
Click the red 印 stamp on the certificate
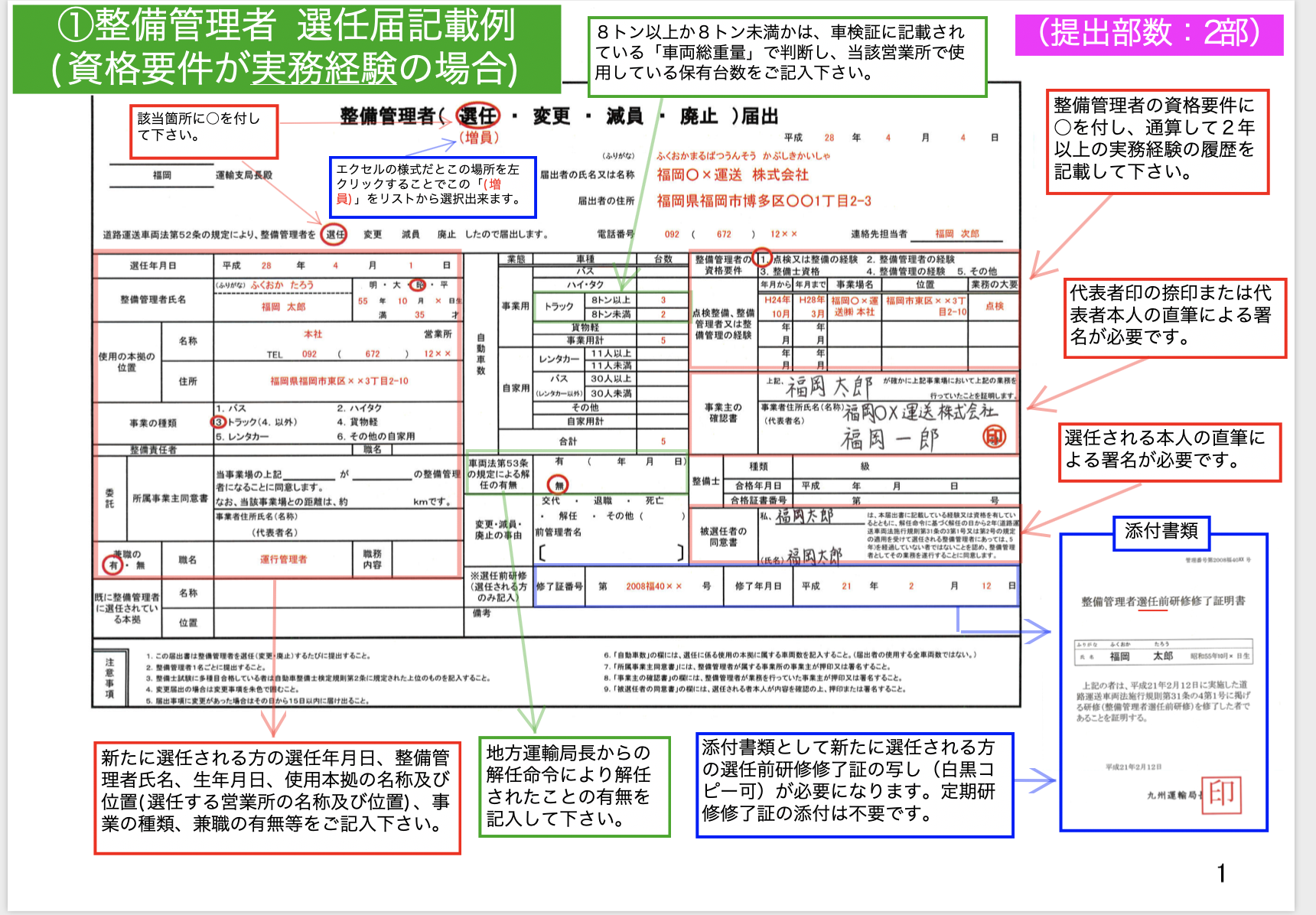tap(1222, 795)
